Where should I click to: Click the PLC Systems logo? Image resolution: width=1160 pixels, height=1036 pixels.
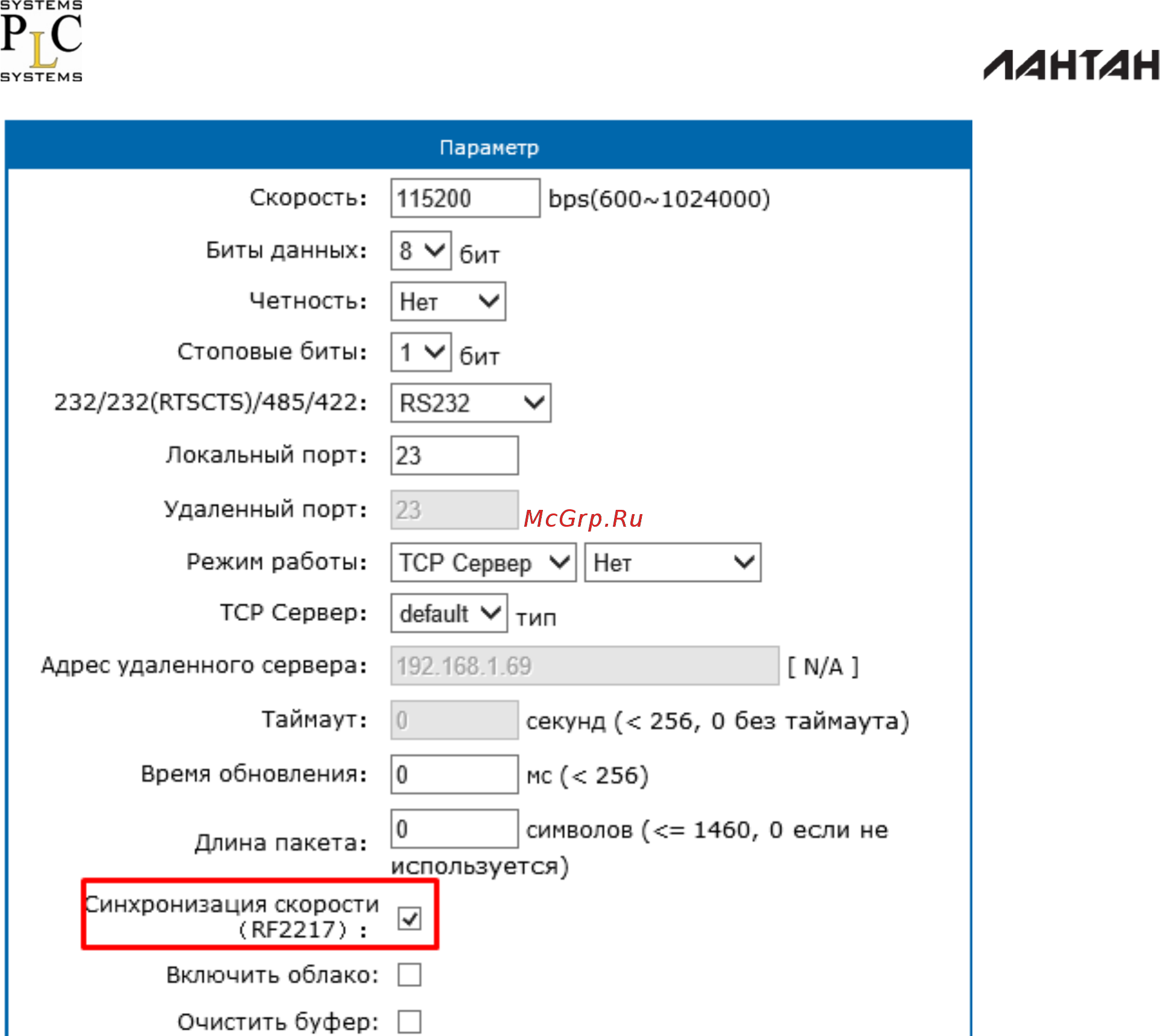(x=41, y=41)
